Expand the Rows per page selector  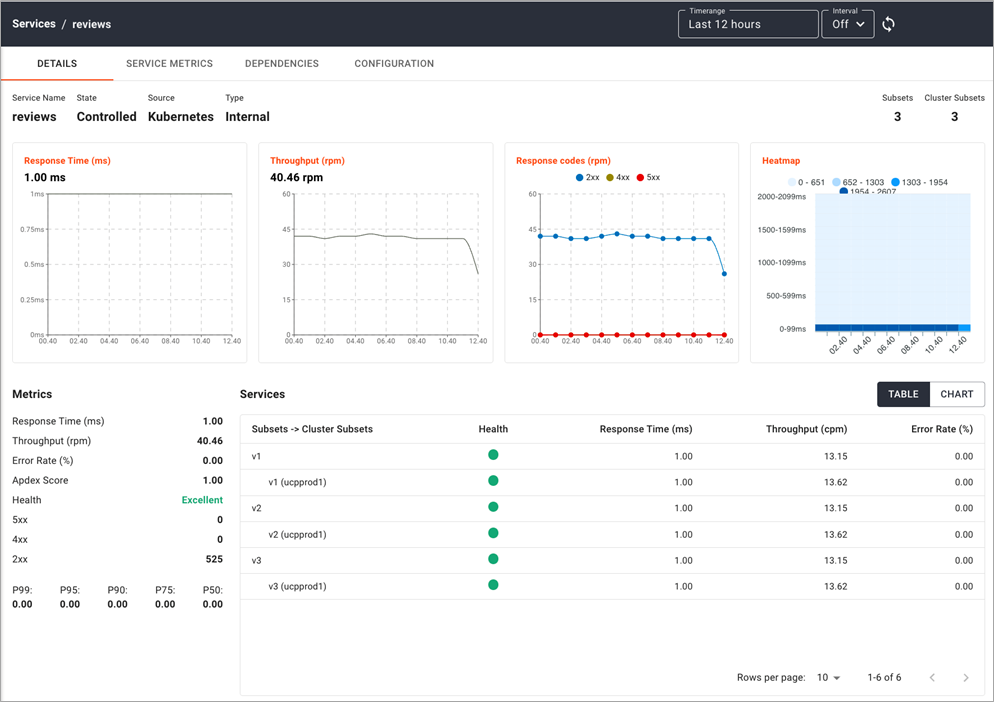[x=828, y=678]
